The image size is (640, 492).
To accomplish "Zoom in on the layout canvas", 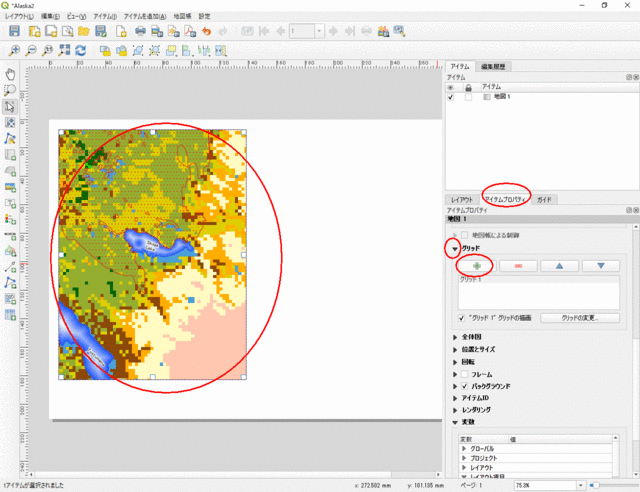I will click(14, 51).
